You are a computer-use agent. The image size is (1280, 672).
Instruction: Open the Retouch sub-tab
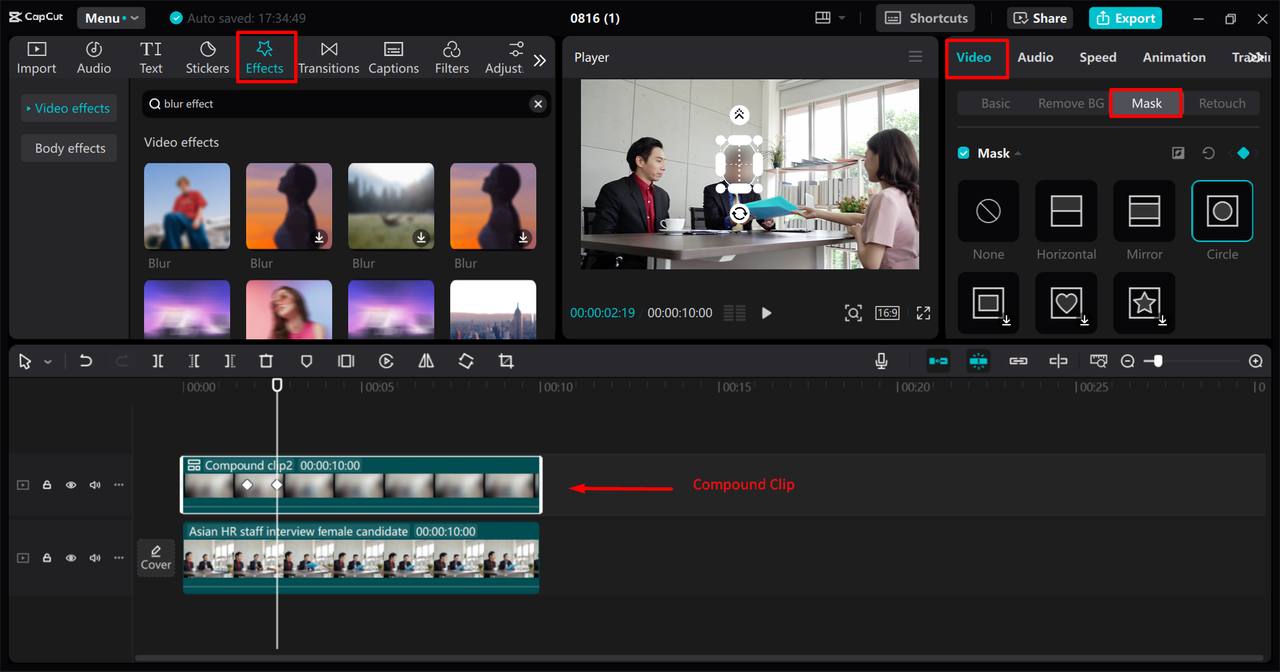(1222, 103)
